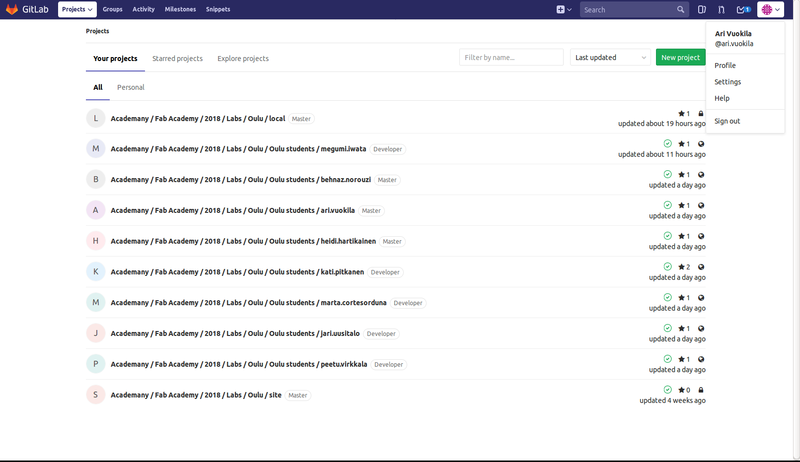The image size is (800, 462).
Task: Click the Filter by name input field
Action: [511, 58]
